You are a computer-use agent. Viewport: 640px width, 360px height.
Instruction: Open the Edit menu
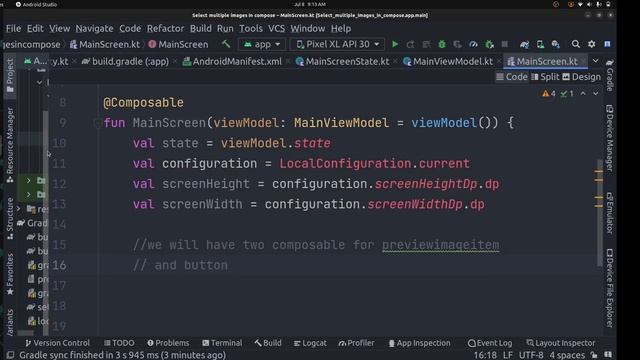coord(35,29)
